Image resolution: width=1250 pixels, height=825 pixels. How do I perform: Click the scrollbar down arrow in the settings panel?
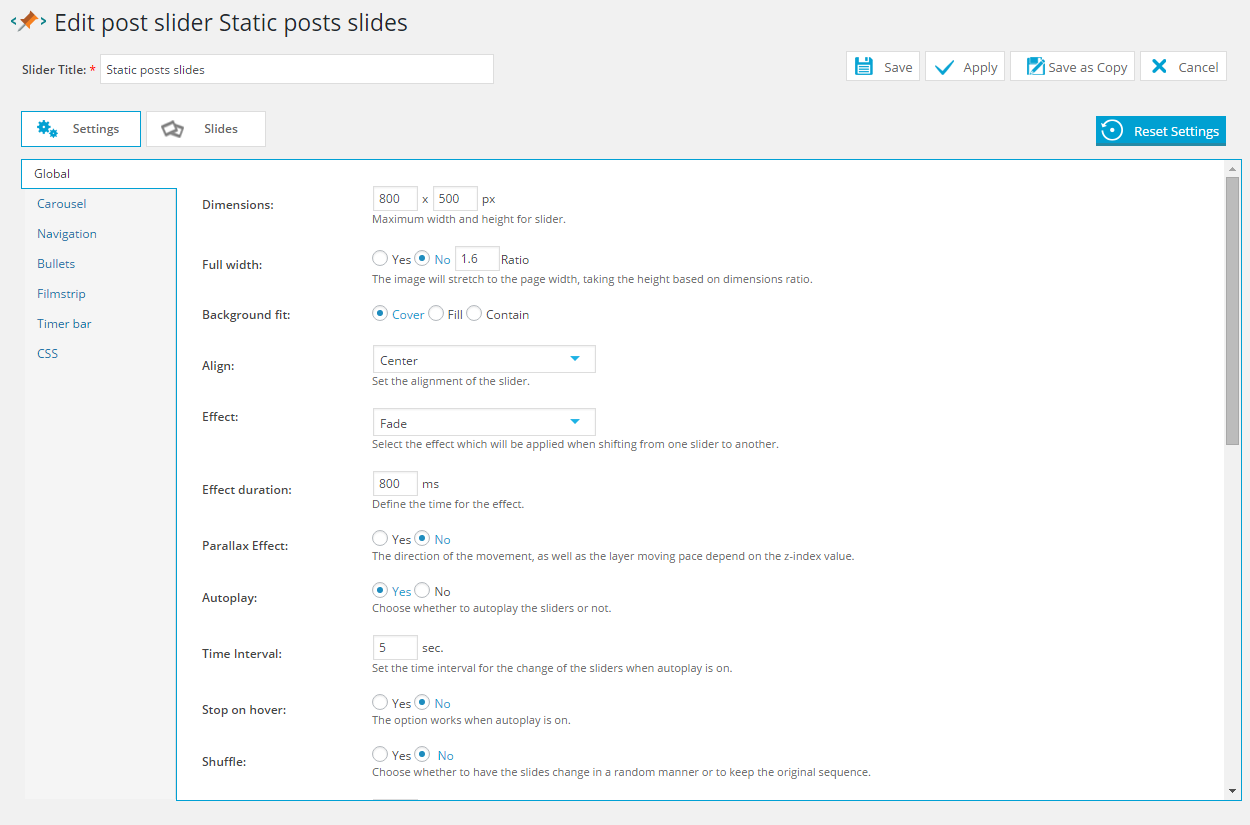1232,791
